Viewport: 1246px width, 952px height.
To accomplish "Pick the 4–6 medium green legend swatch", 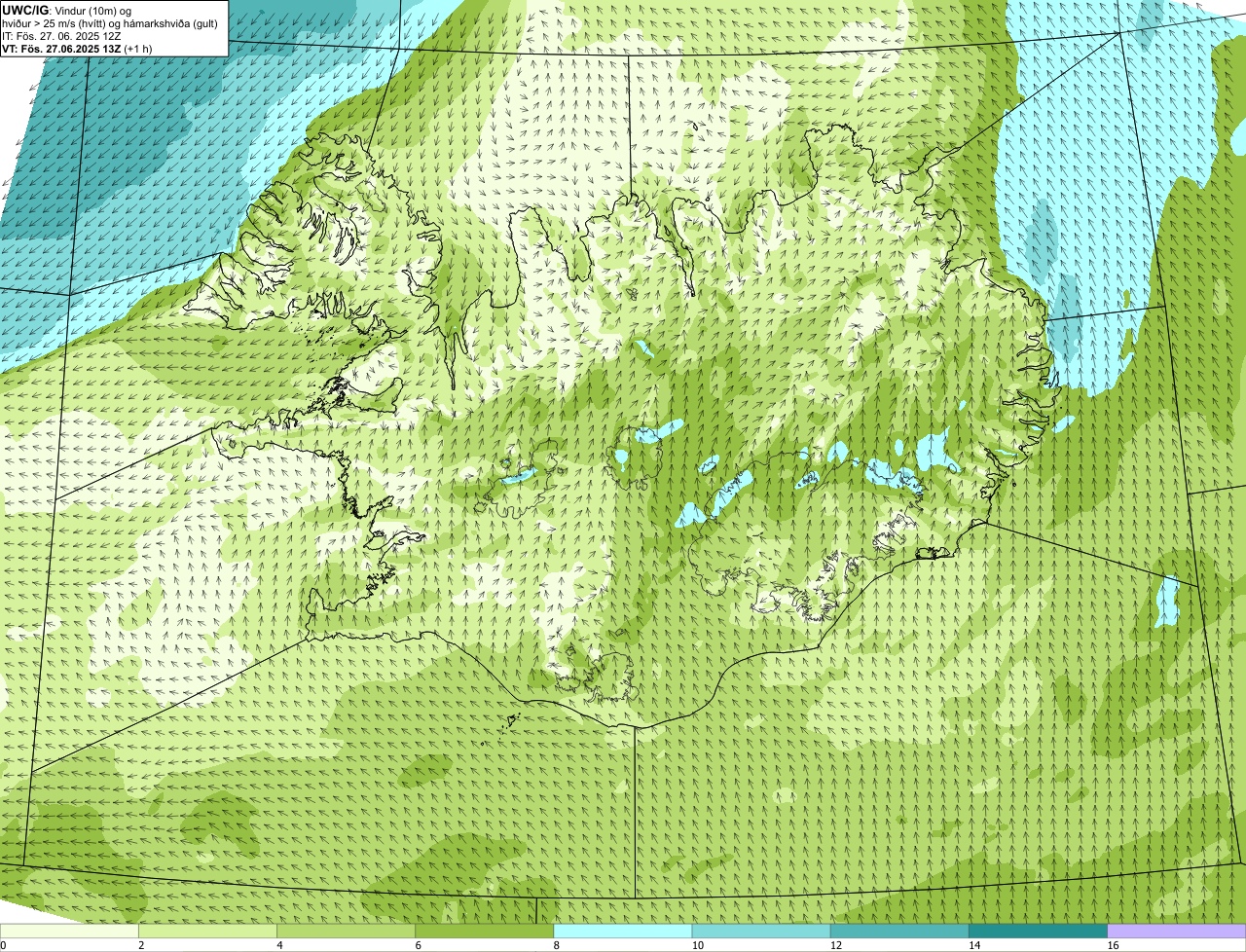I will (346, 931).
